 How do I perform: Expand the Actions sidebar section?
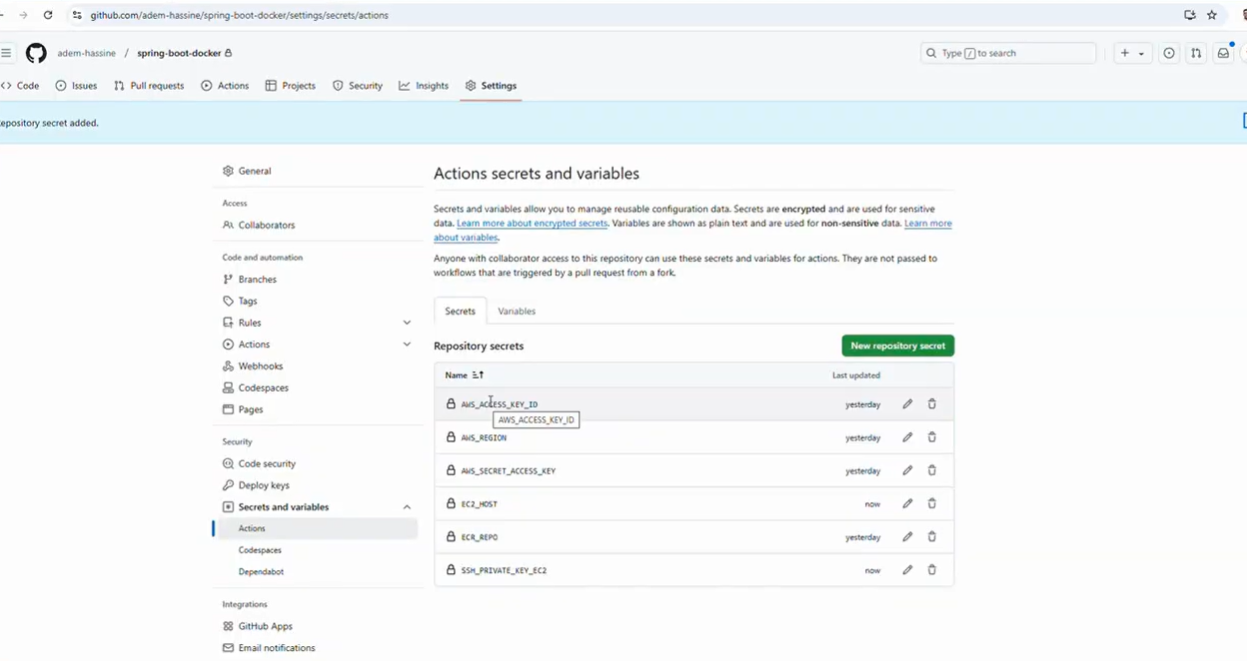[407, 344]
